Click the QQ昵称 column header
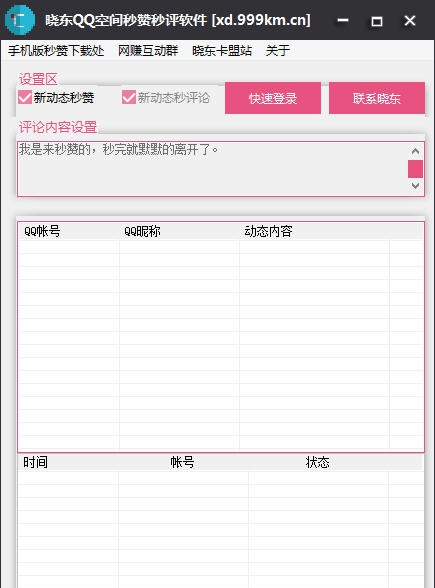This screenshot has height=588, width=435. (179, 231)
